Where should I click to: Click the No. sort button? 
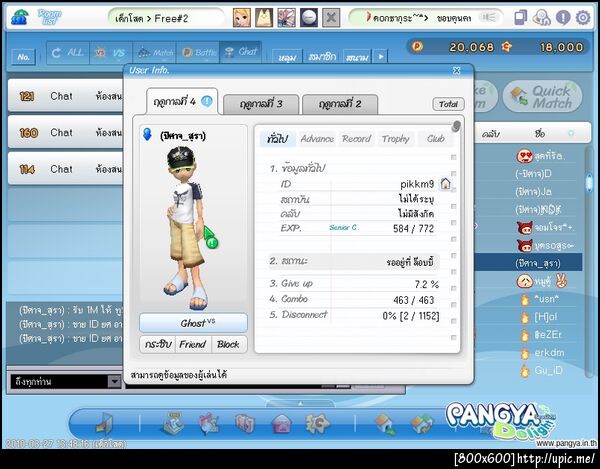pyautogui.click(x=23, y=57)
